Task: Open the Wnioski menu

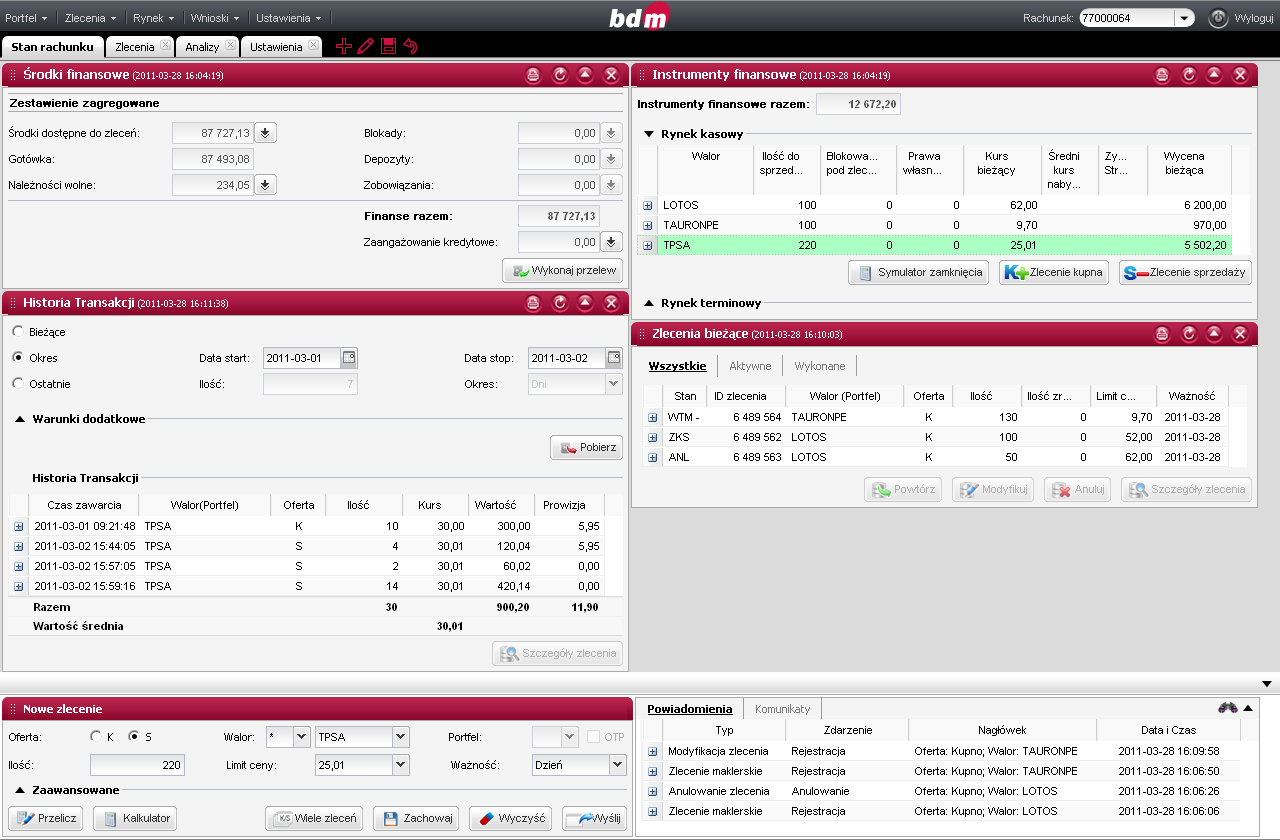Action: (x=217, y=18)
